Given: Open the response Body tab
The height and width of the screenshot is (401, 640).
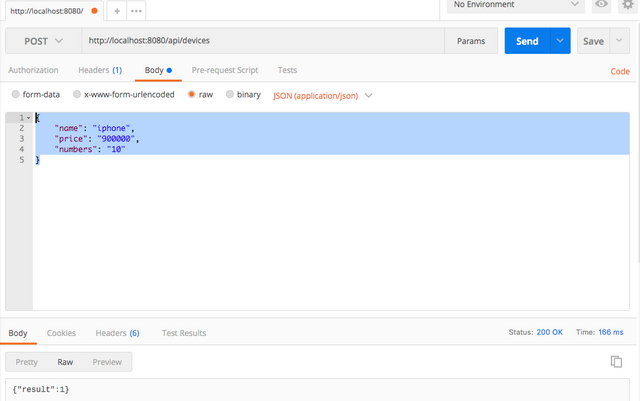Looking at the screenshot, I should pos(18,333).
